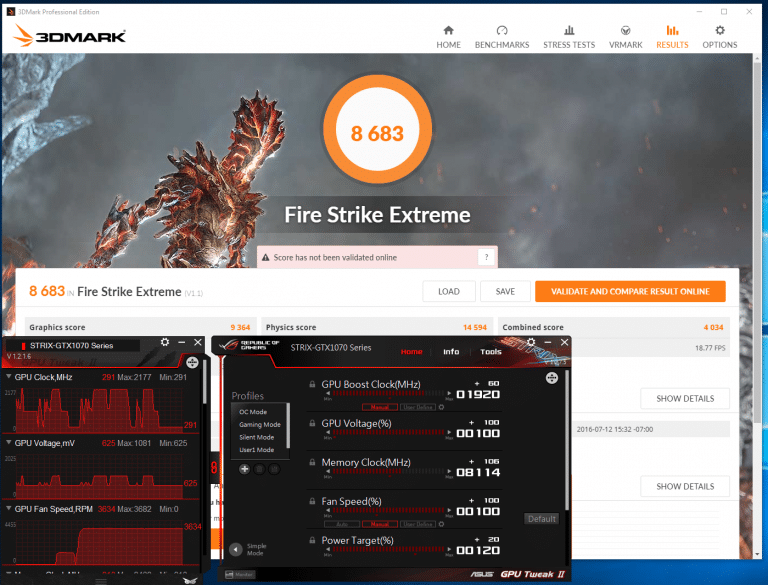Select User Define under Fan Speed
The width and height of the screenshot is (768, 585).
[418, 524]
